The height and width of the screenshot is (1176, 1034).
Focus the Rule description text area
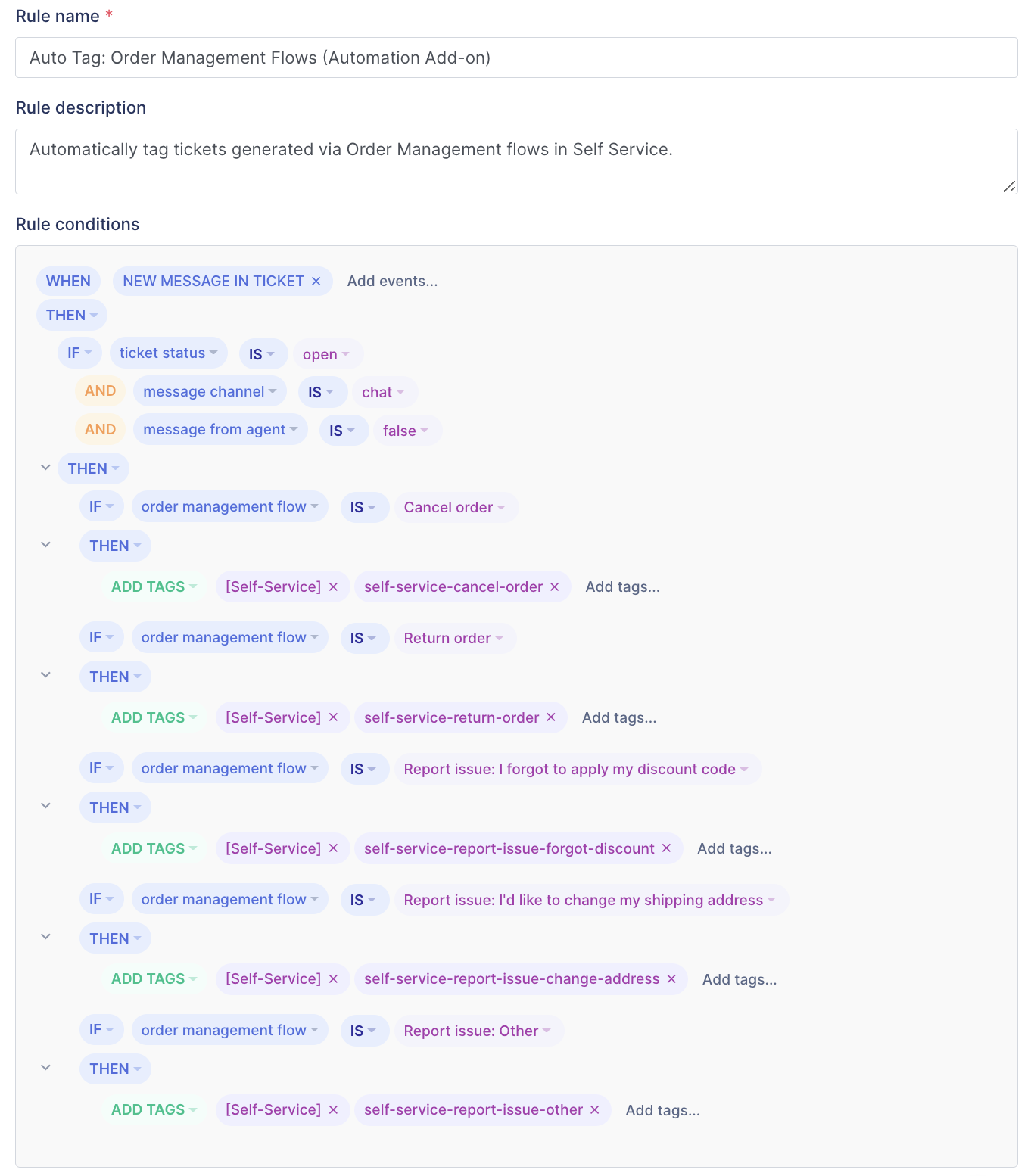[x=516, y=161]
